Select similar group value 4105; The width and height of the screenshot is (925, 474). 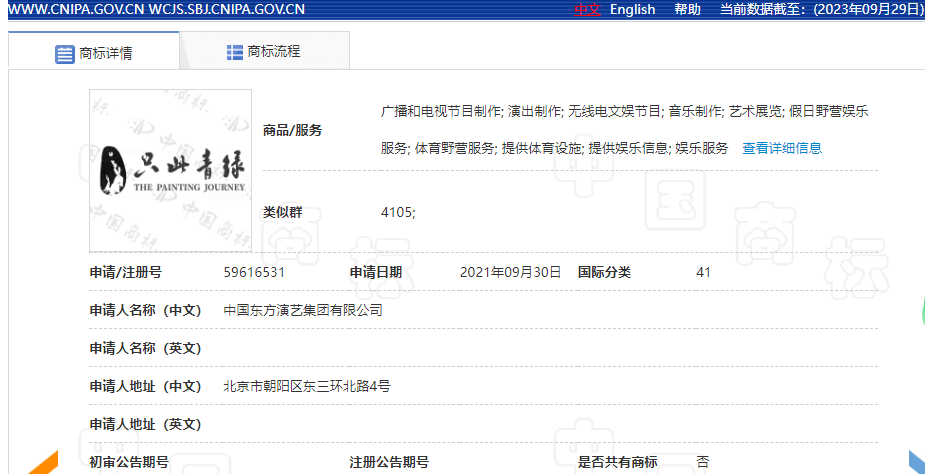click(x=398, y=213)
